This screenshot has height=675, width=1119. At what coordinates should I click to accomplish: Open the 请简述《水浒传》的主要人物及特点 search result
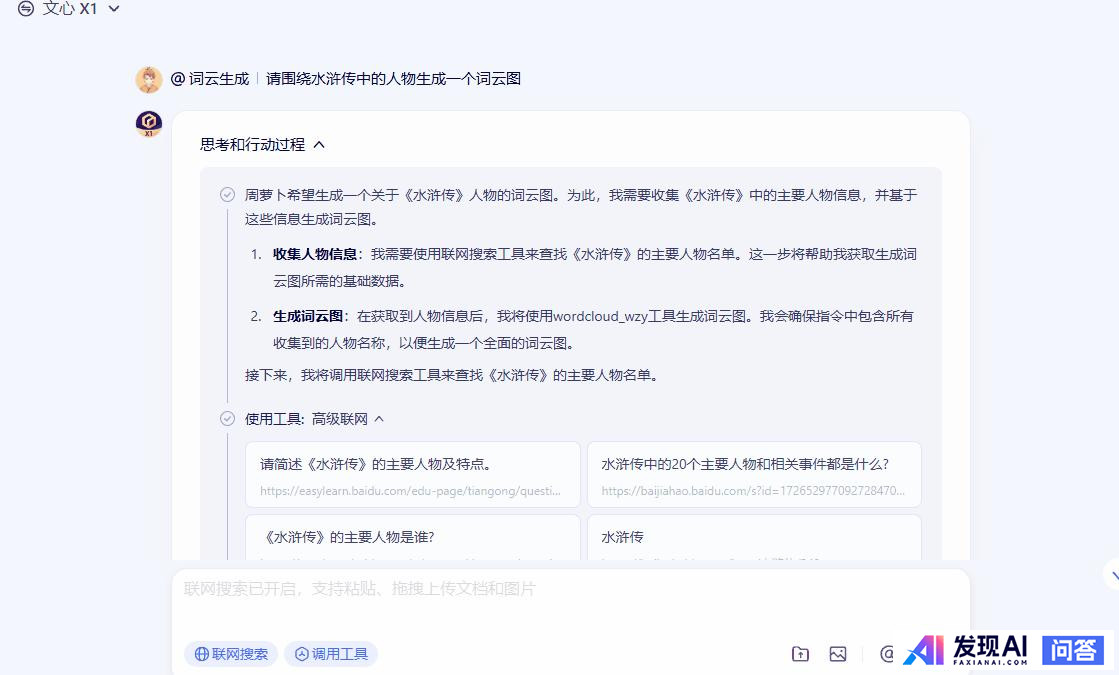(412, 474)
